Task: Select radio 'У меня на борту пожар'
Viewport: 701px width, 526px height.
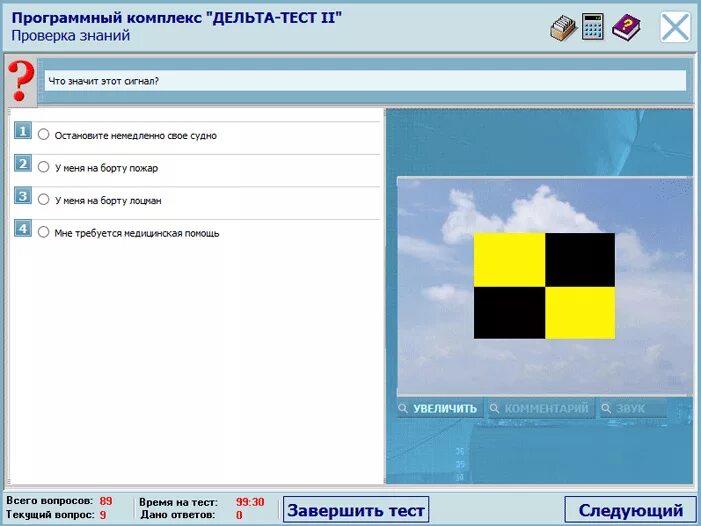Action: tap(43, 167)
